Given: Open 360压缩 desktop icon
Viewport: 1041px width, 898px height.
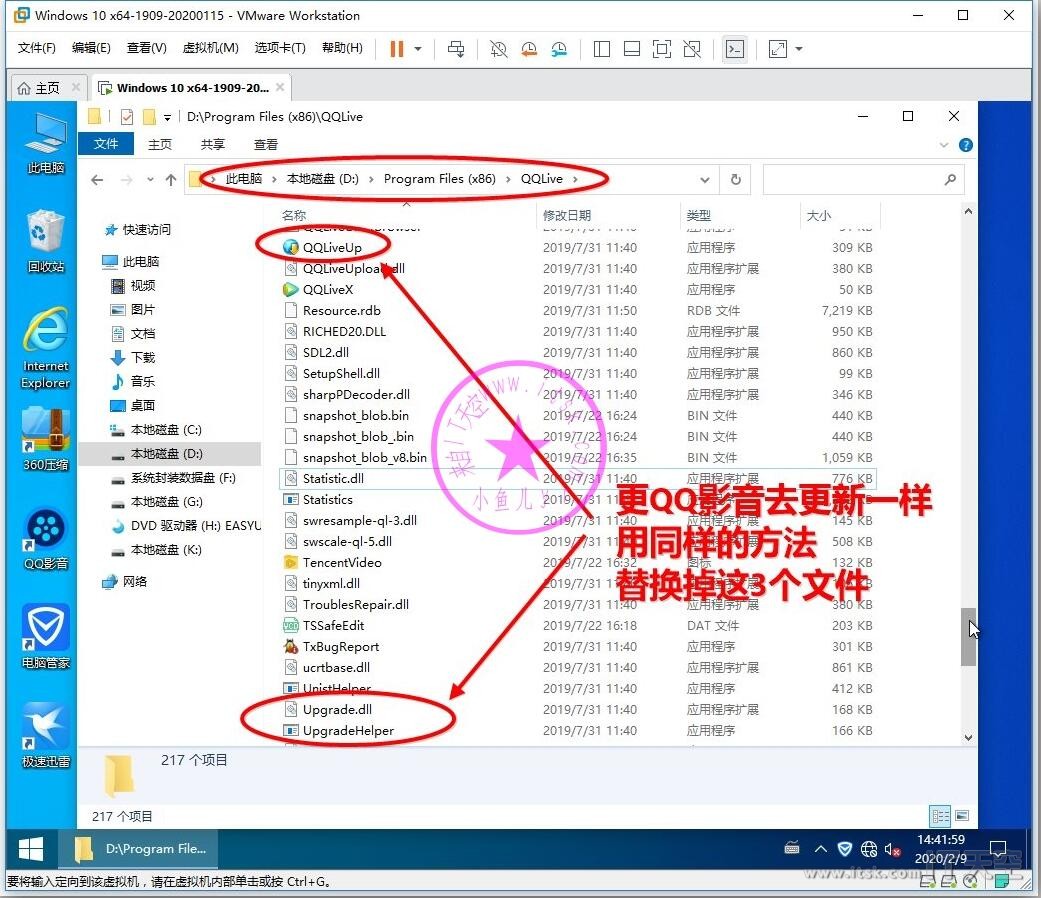Looking at the screenshot, I should pos(46,439).
